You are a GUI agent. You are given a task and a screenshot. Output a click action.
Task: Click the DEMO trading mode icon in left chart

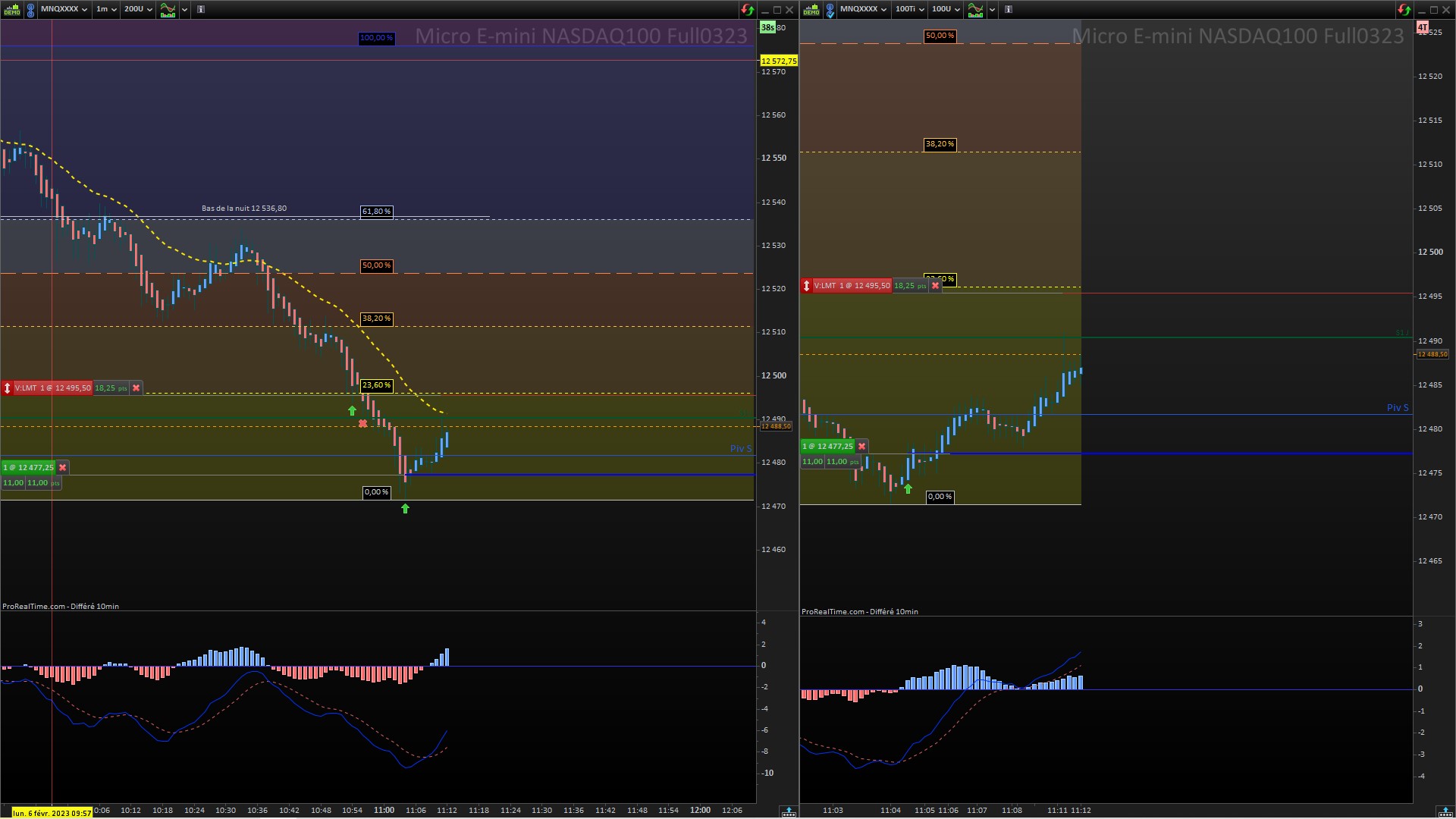pos(11,10)
